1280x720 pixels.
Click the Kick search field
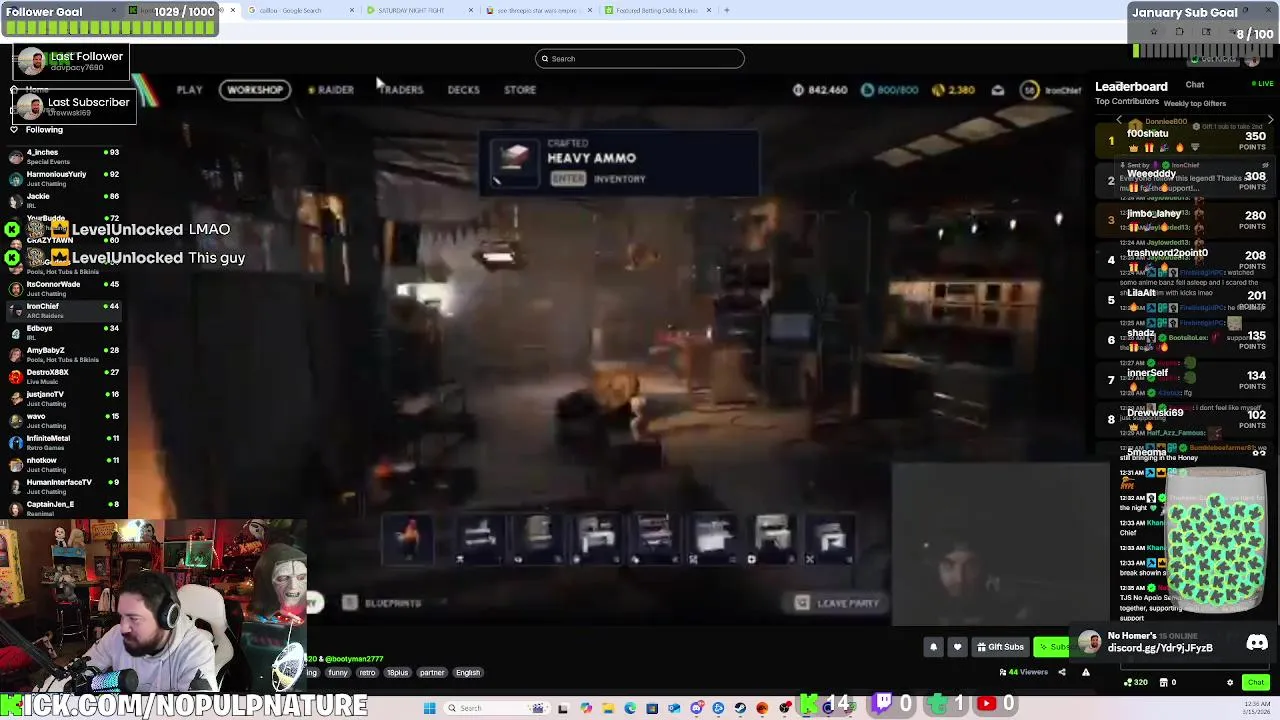(x=640, y=59)
